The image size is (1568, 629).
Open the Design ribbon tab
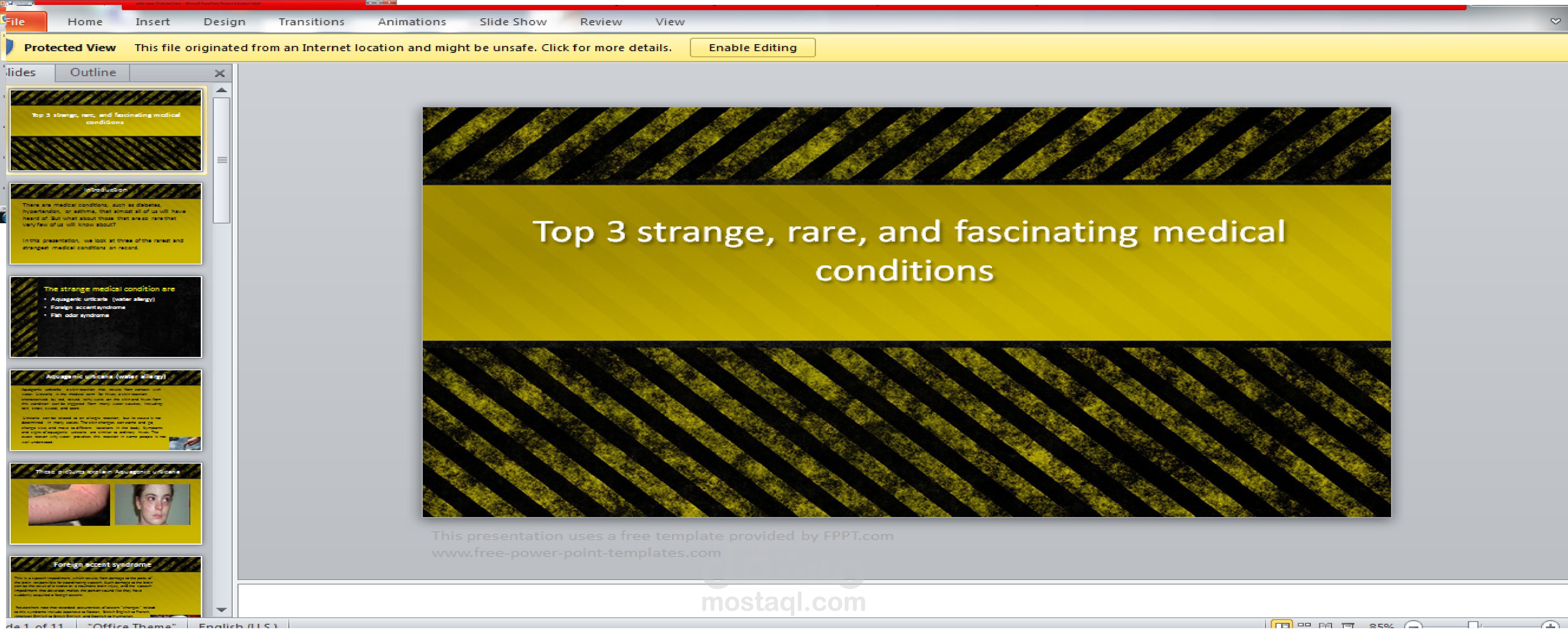tap(225, 22)
